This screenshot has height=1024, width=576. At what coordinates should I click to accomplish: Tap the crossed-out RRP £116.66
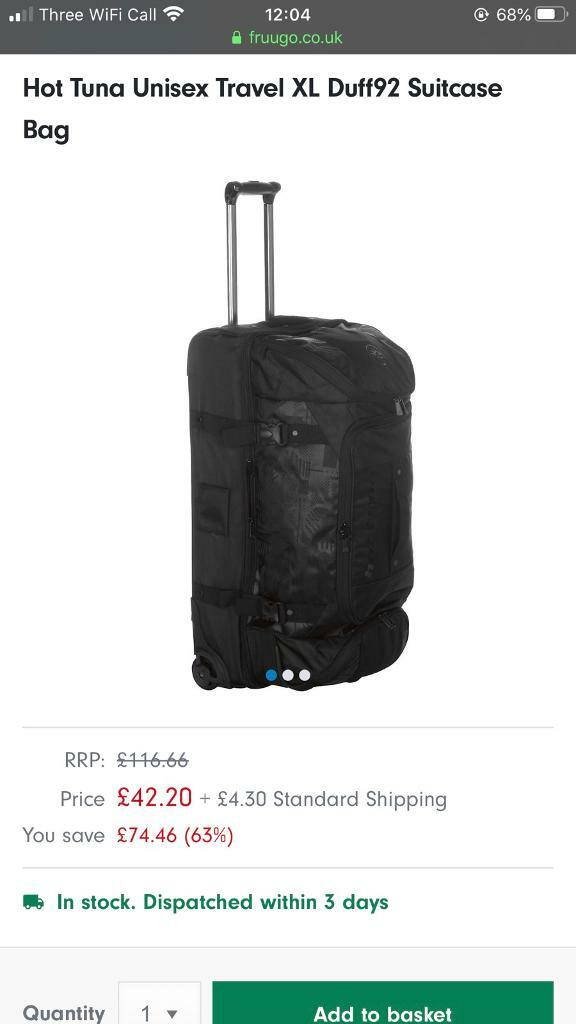click(x=153, y=760)
